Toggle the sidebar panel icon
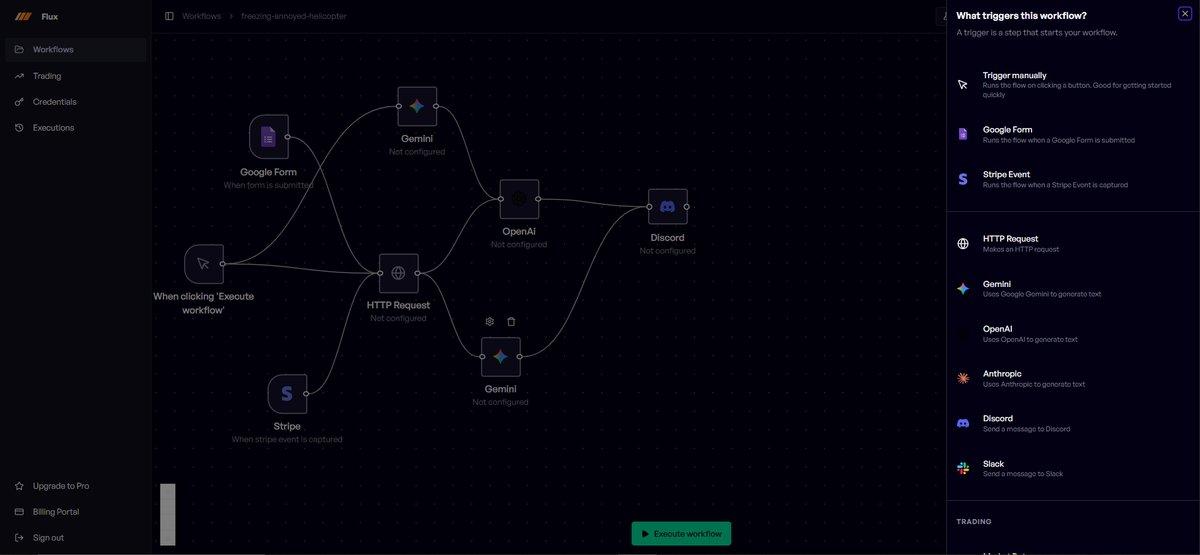 tap(169, 16)
